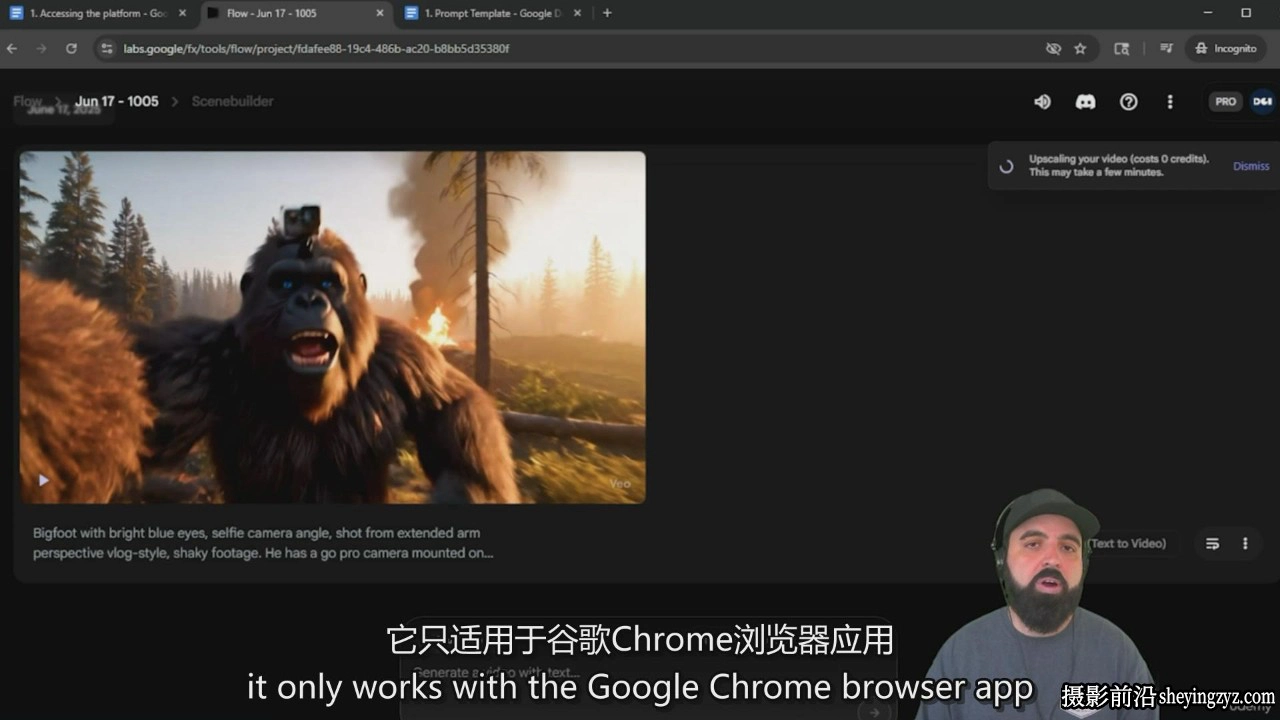Open the Discord community icon
Screen dimensions: 1280x720
click(1085, 102)
